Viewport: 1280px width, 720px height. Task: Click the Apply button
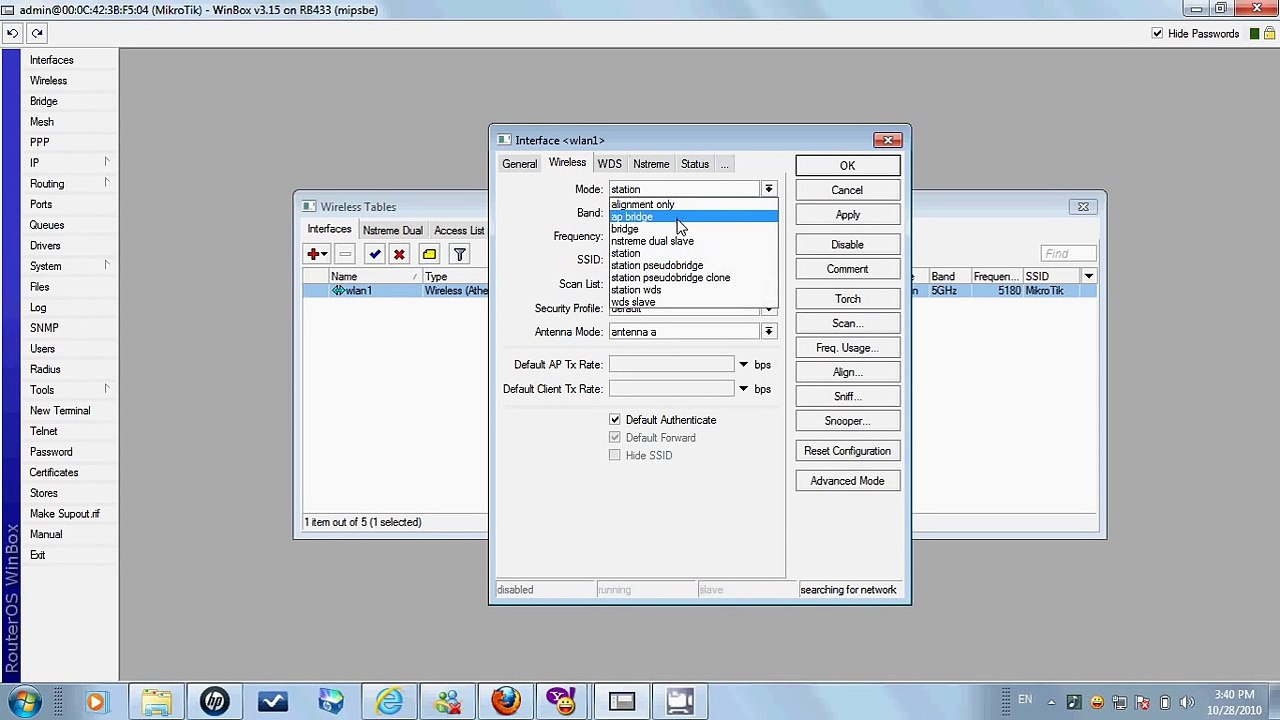click(847, 215)
